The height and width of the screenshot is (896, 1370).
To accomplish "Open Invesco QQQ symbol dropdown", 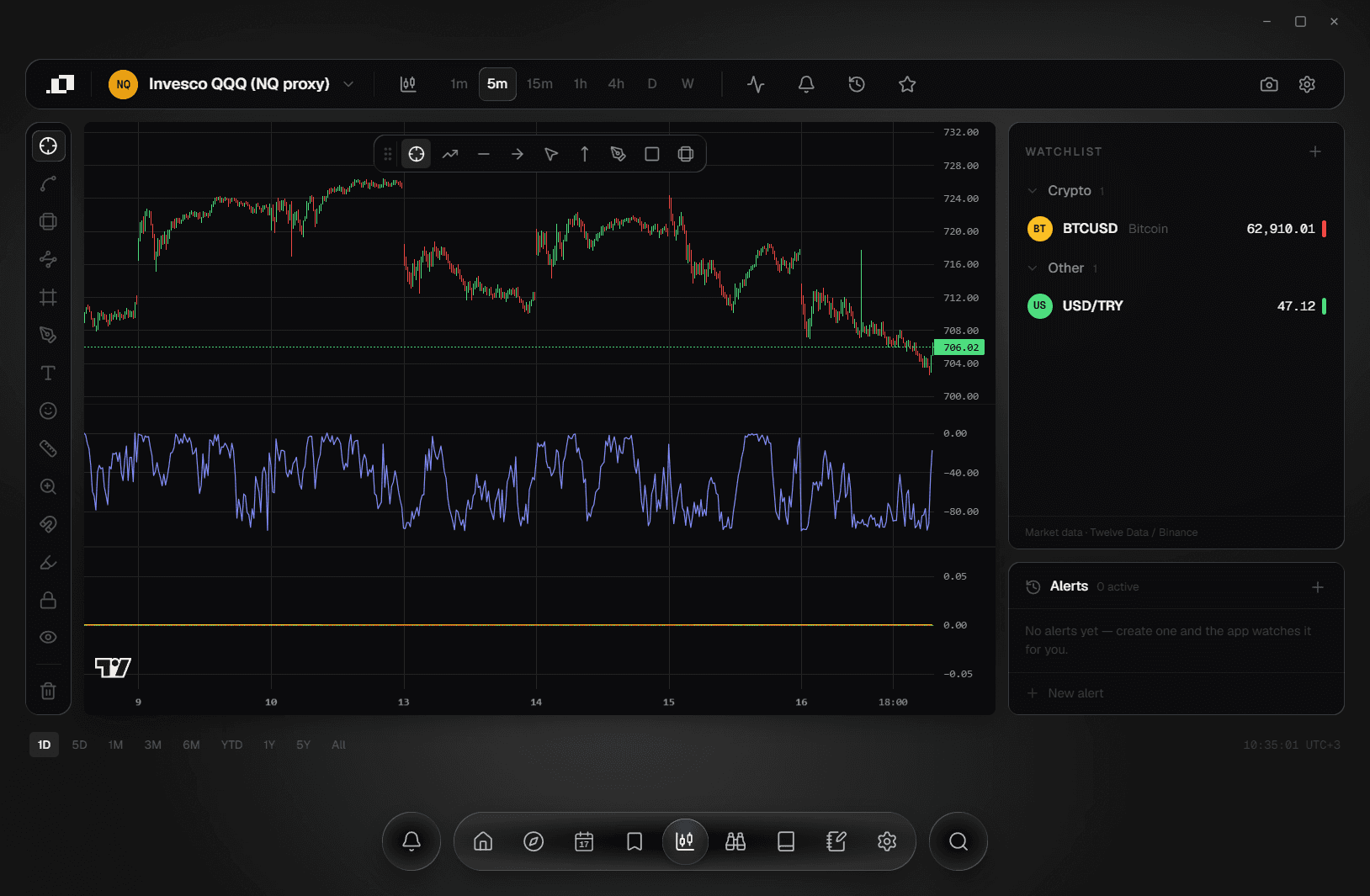I will 231,84.
